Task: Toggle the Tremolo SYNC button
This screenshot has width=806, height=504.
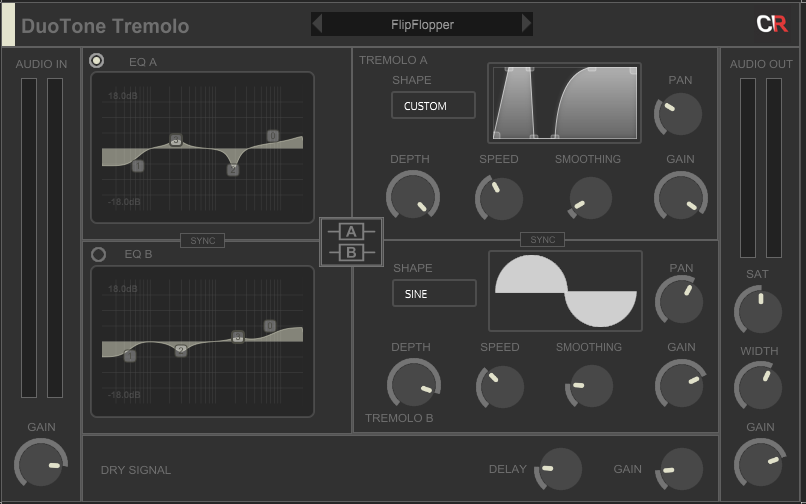Action: (x=542, y=240)
